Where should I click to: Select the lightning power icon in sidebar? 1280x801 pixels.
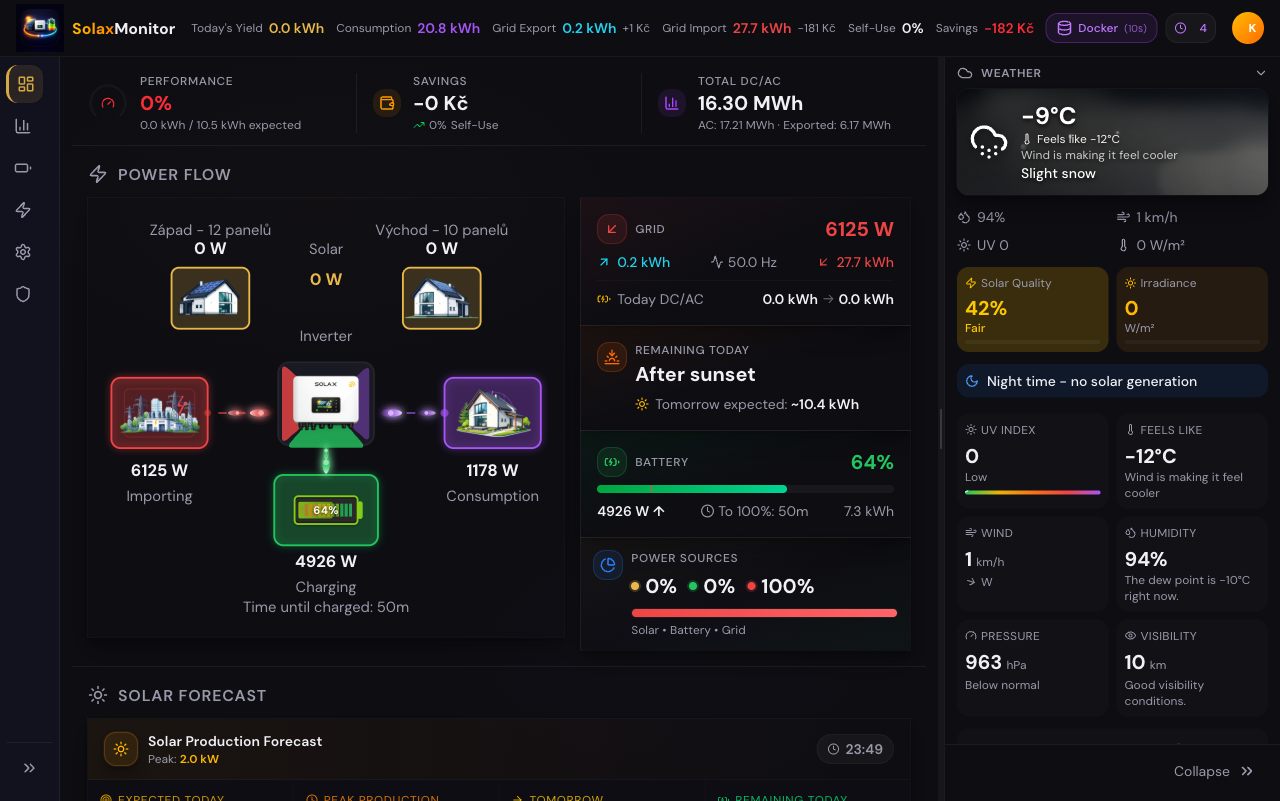point(22,210)
